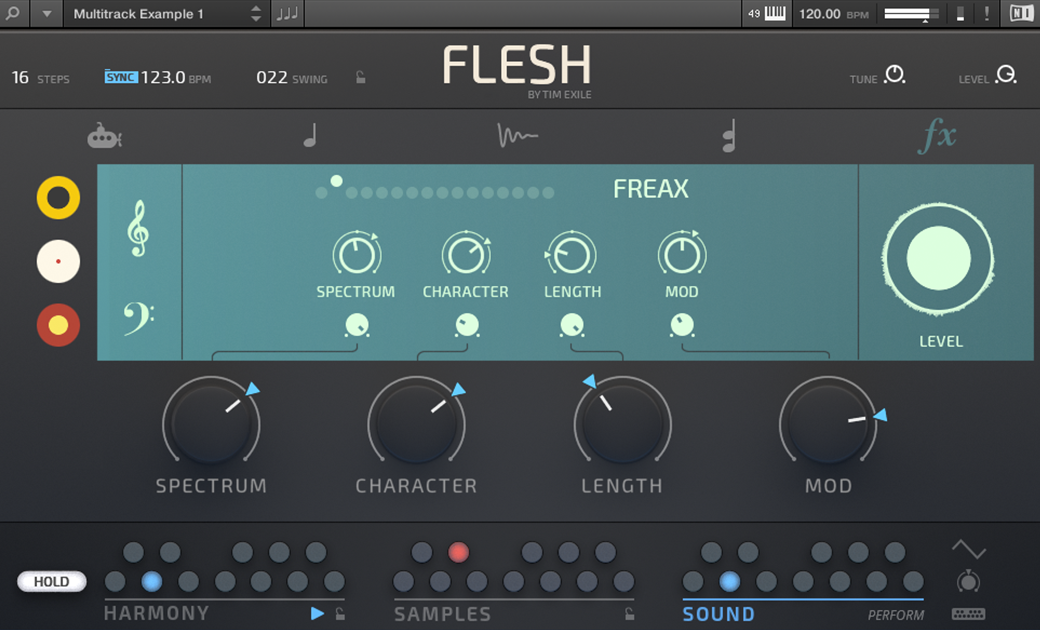Click the magnifier search icon
The height and width of the screenshot is (630, 1040).
coord(13,13)
